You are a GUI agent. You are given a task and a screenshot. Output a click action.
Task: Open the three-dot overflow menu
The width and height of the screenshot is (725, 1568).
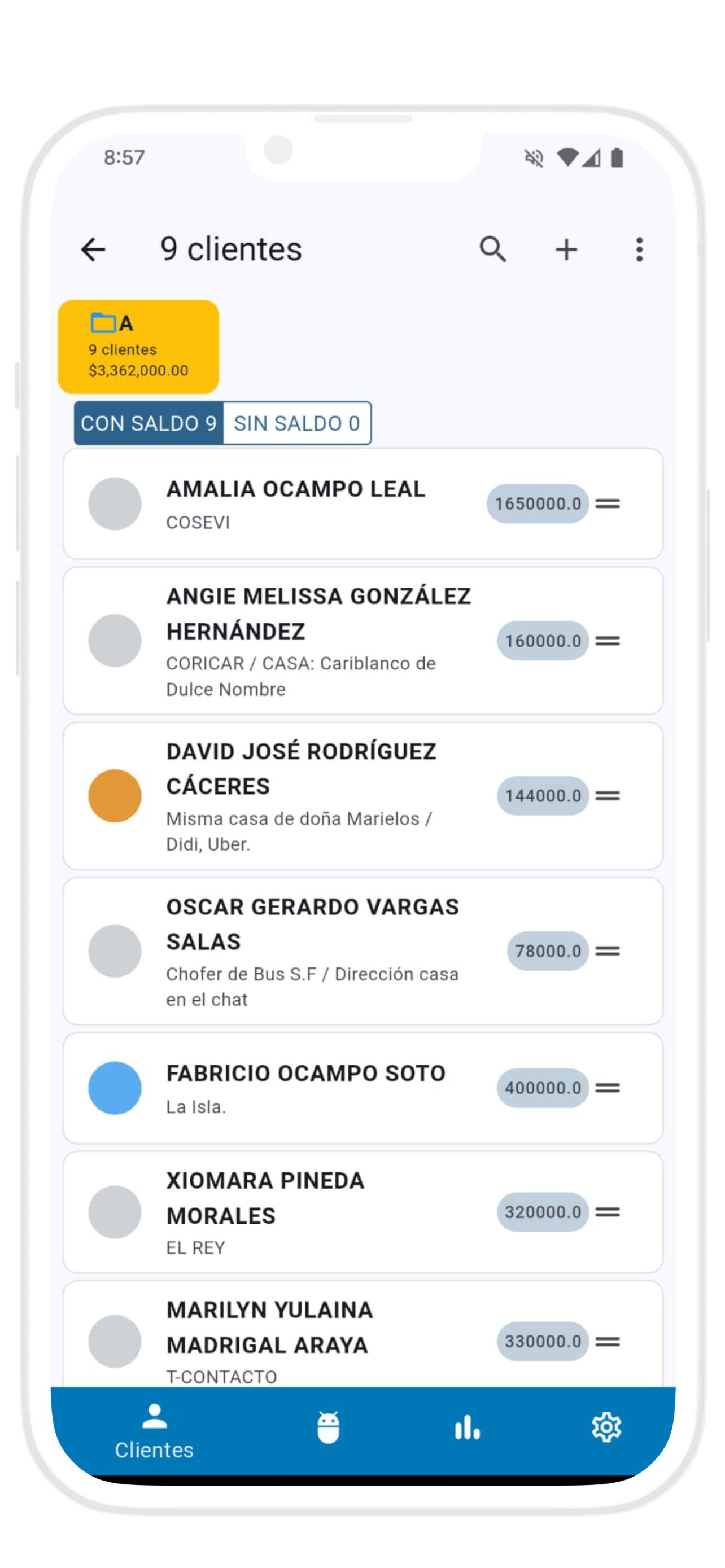[639, 249]
